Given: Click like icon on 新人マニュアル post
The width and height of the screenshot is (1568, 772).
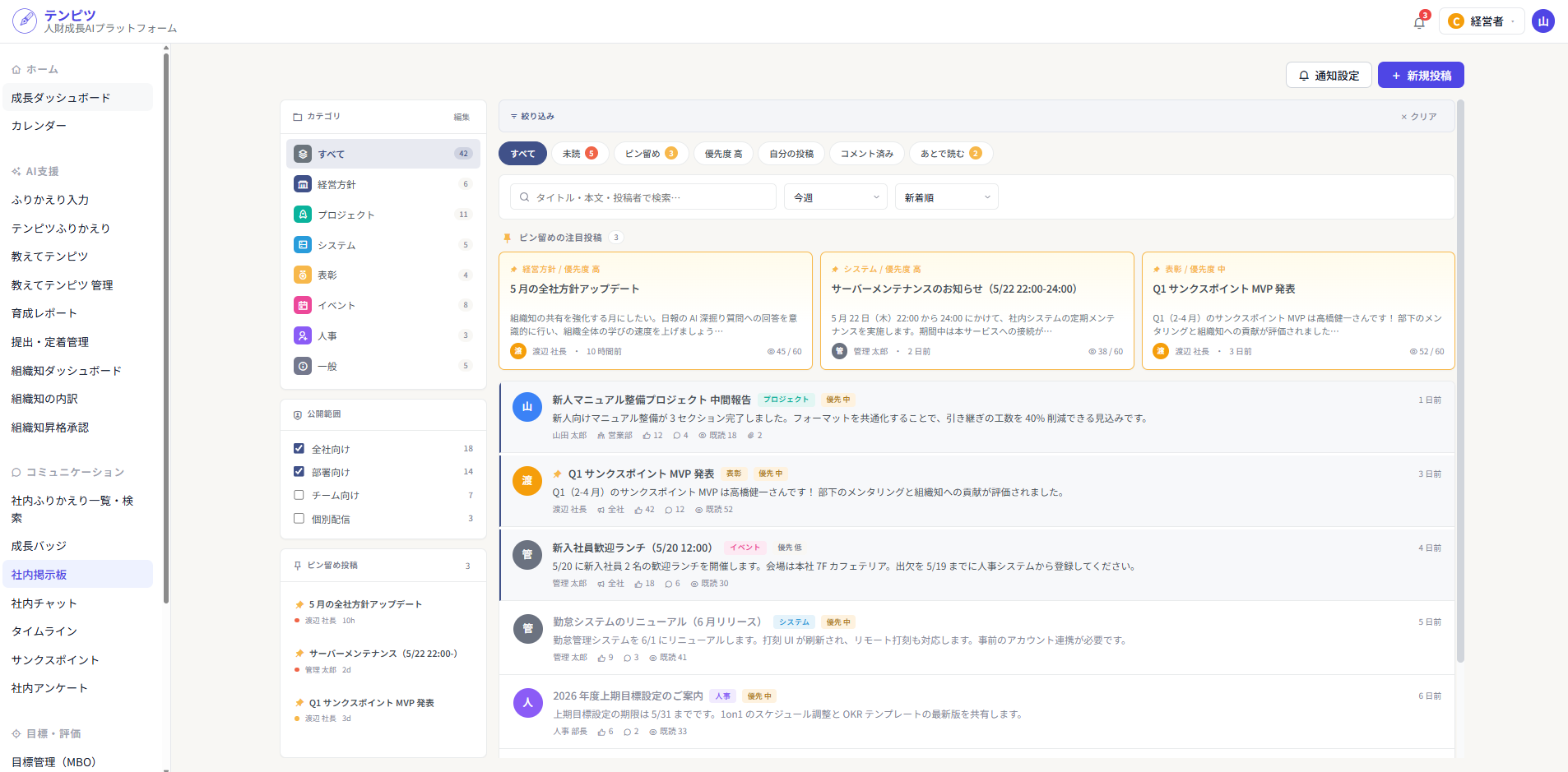Looking at the screenshot, I should 647,436.
